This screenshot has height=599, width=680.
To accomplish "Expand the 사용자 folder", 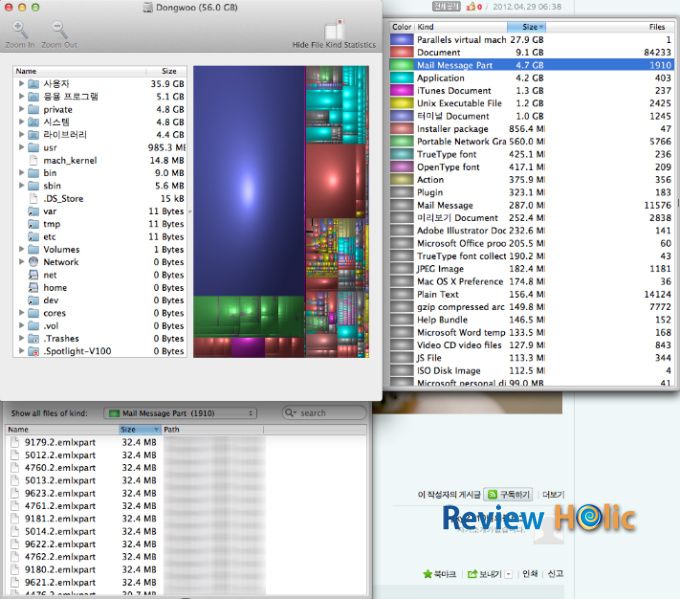I will 21,83.
